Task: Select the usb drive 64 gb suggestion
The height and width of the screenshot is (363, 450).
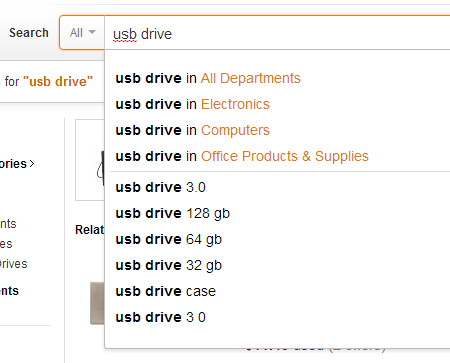Action: click(279, 239)
